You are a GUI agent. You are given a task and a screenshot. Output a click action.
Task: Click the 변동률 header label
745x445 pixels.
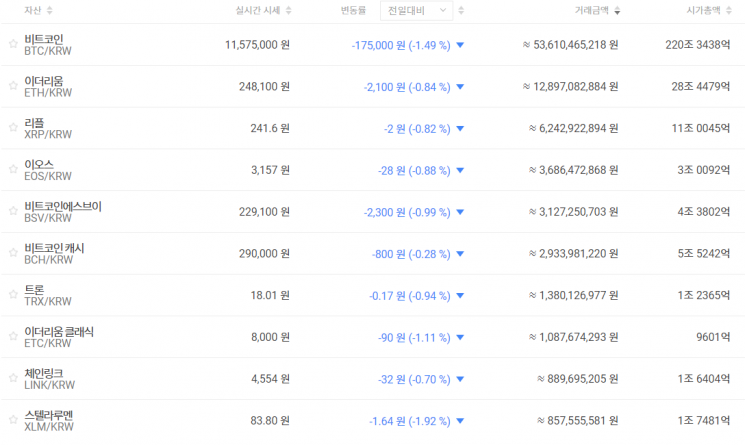tap(353, 10)
